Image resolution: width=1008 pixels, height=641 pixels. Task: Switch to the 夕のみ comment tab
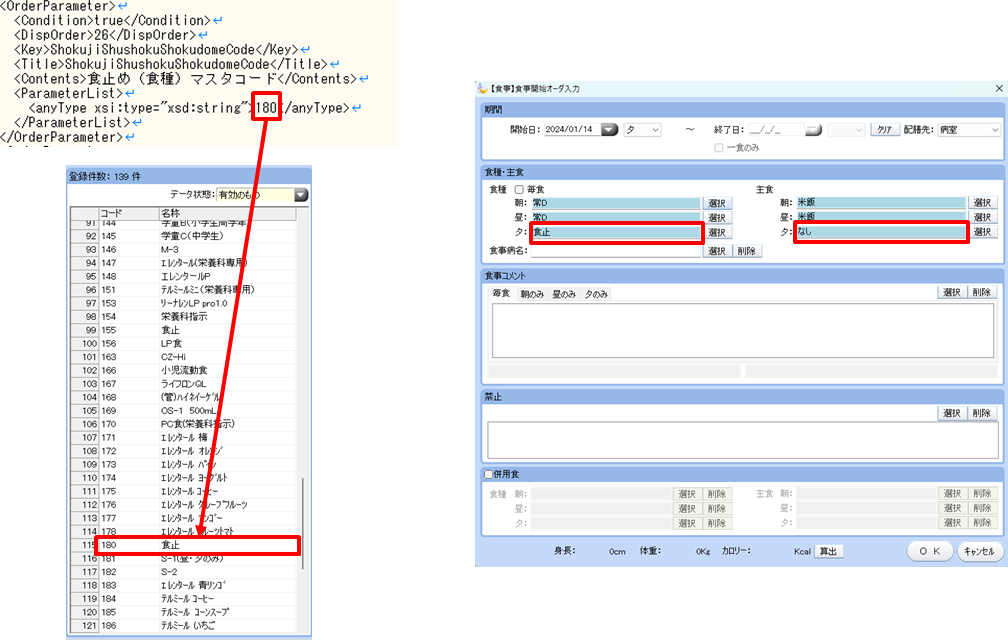[x=596, y=294]
